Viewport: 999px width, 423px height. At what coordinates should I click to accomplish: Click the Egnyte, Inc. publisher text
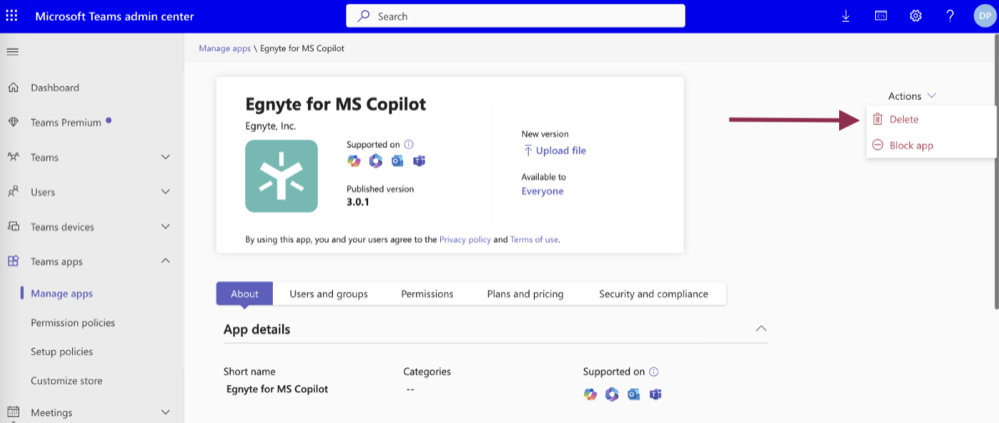coord(271,126)
